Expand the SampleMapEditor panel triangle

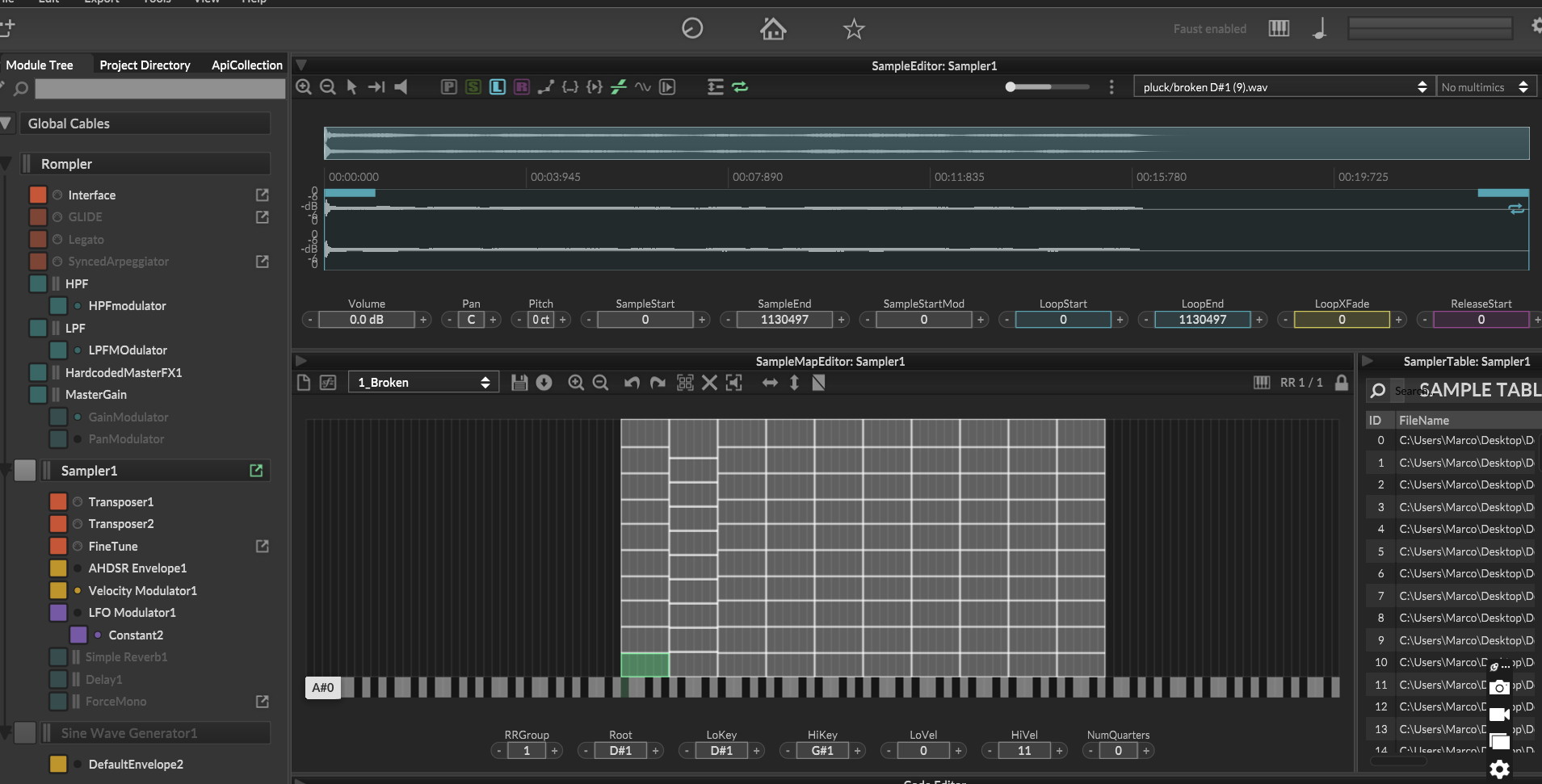click(x=301, y=361)
